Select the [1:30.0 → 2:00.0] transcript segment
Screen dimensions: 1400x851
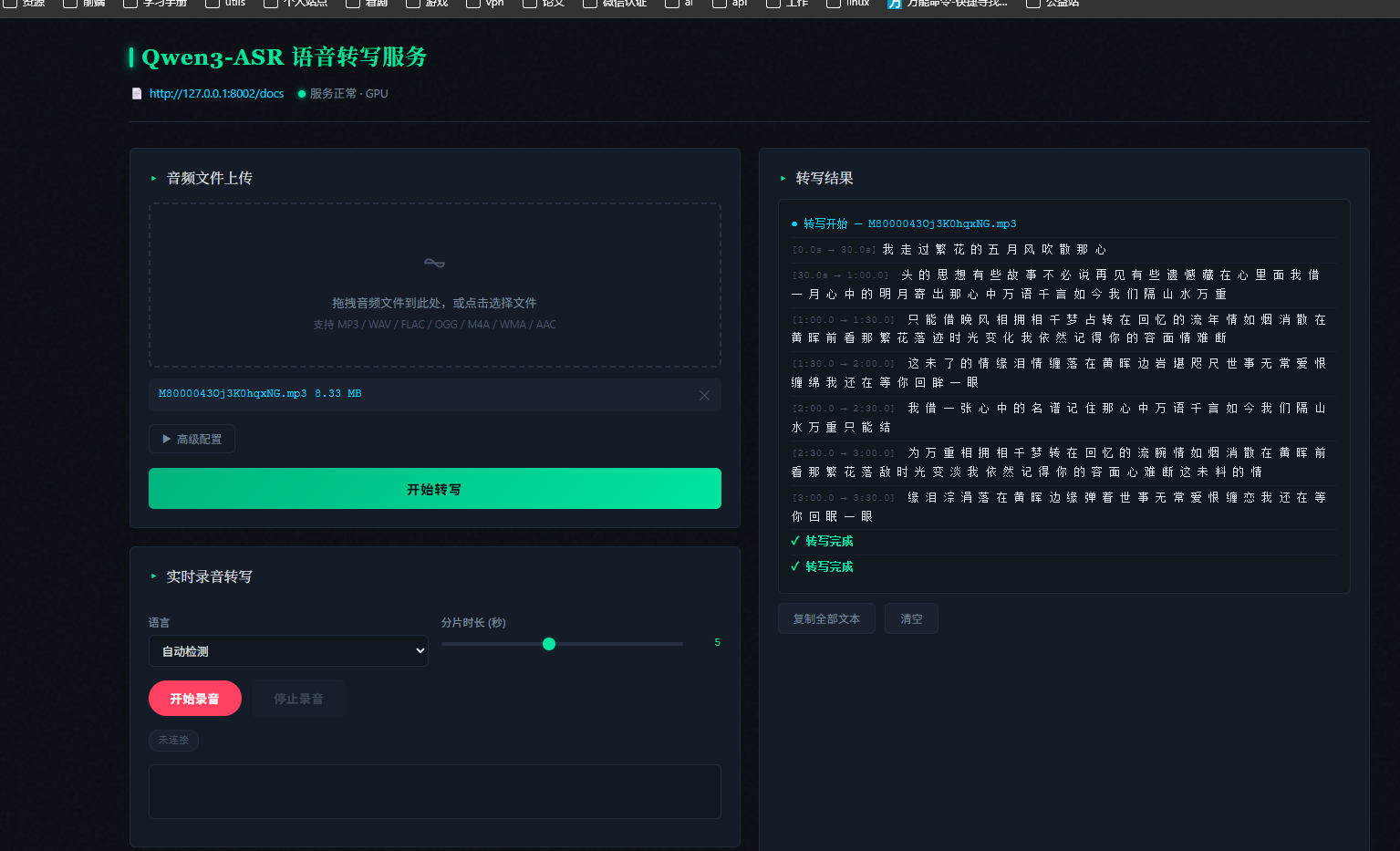1063,372
